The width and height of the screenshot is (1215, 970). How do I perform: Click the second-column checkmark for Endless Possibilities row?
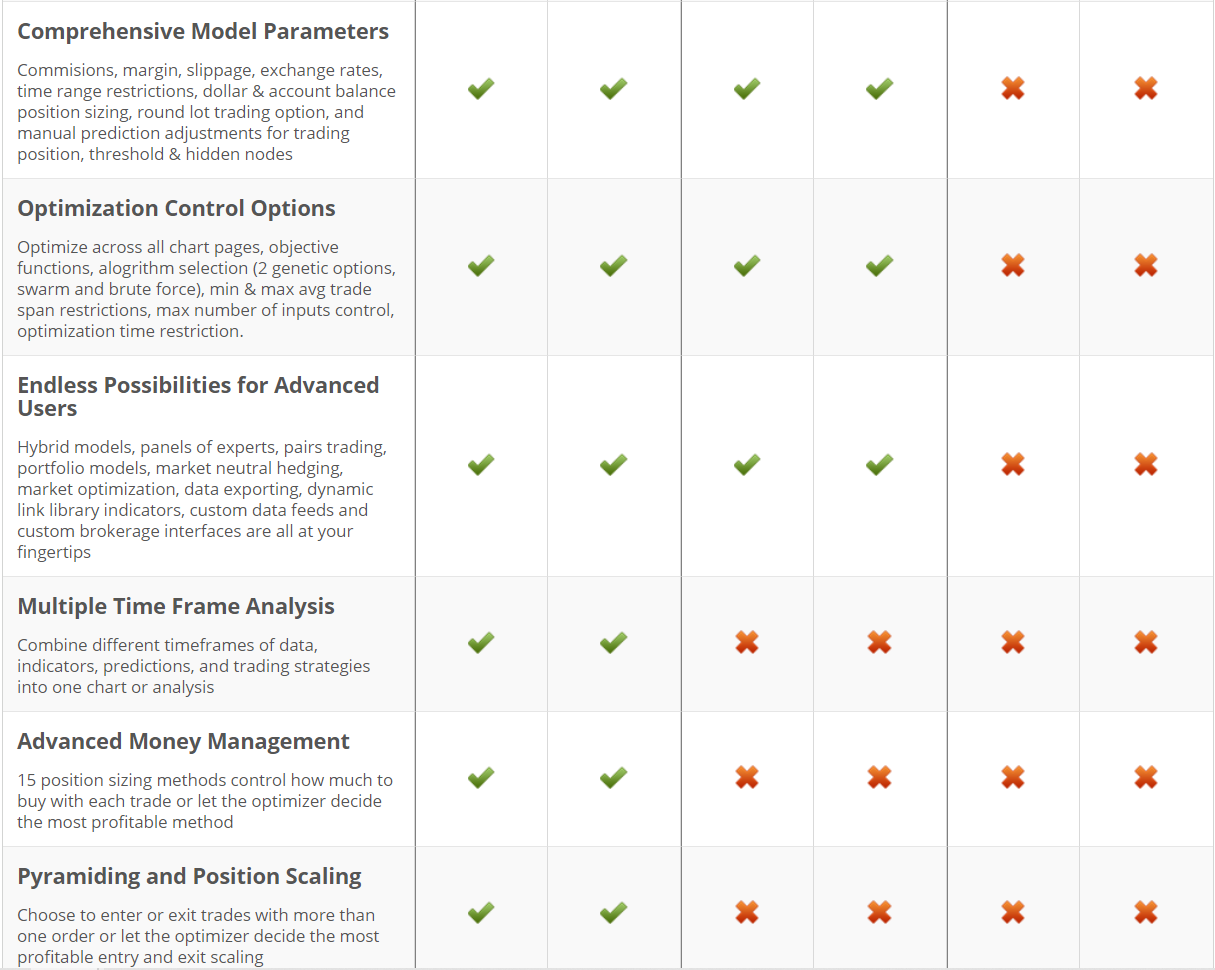point(613,465)
